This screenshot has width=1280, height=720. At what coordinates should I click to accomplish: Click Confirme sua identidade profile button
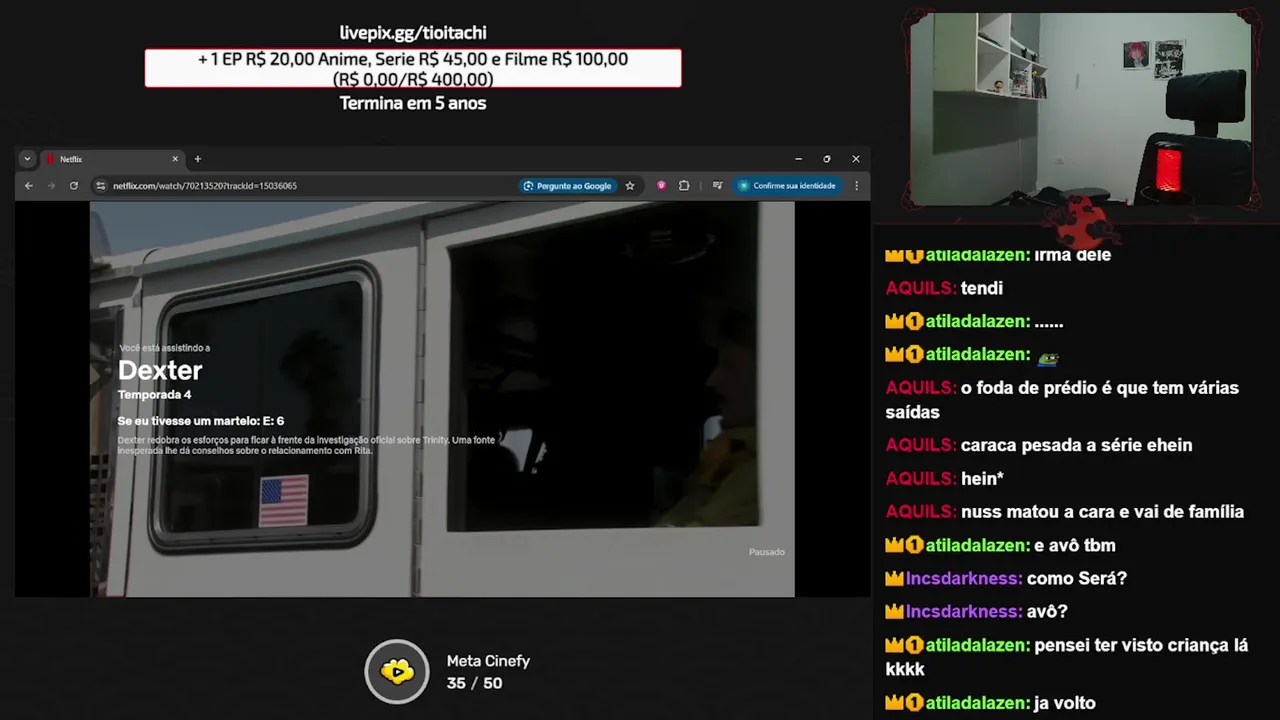[x=787, y=186]
